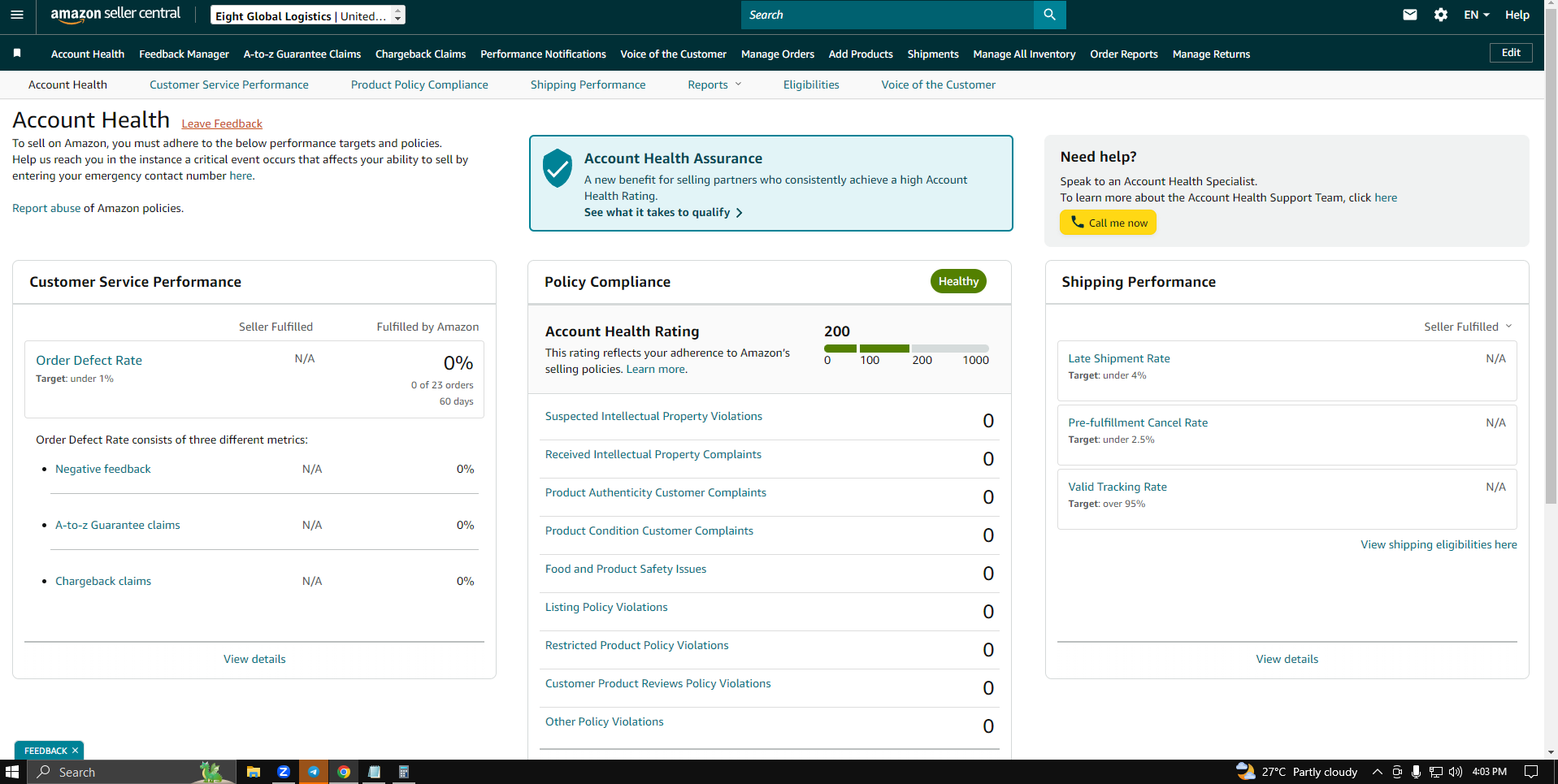Open Restricted Product Policy Violations

pyautogui.click(x=637, y=645)
